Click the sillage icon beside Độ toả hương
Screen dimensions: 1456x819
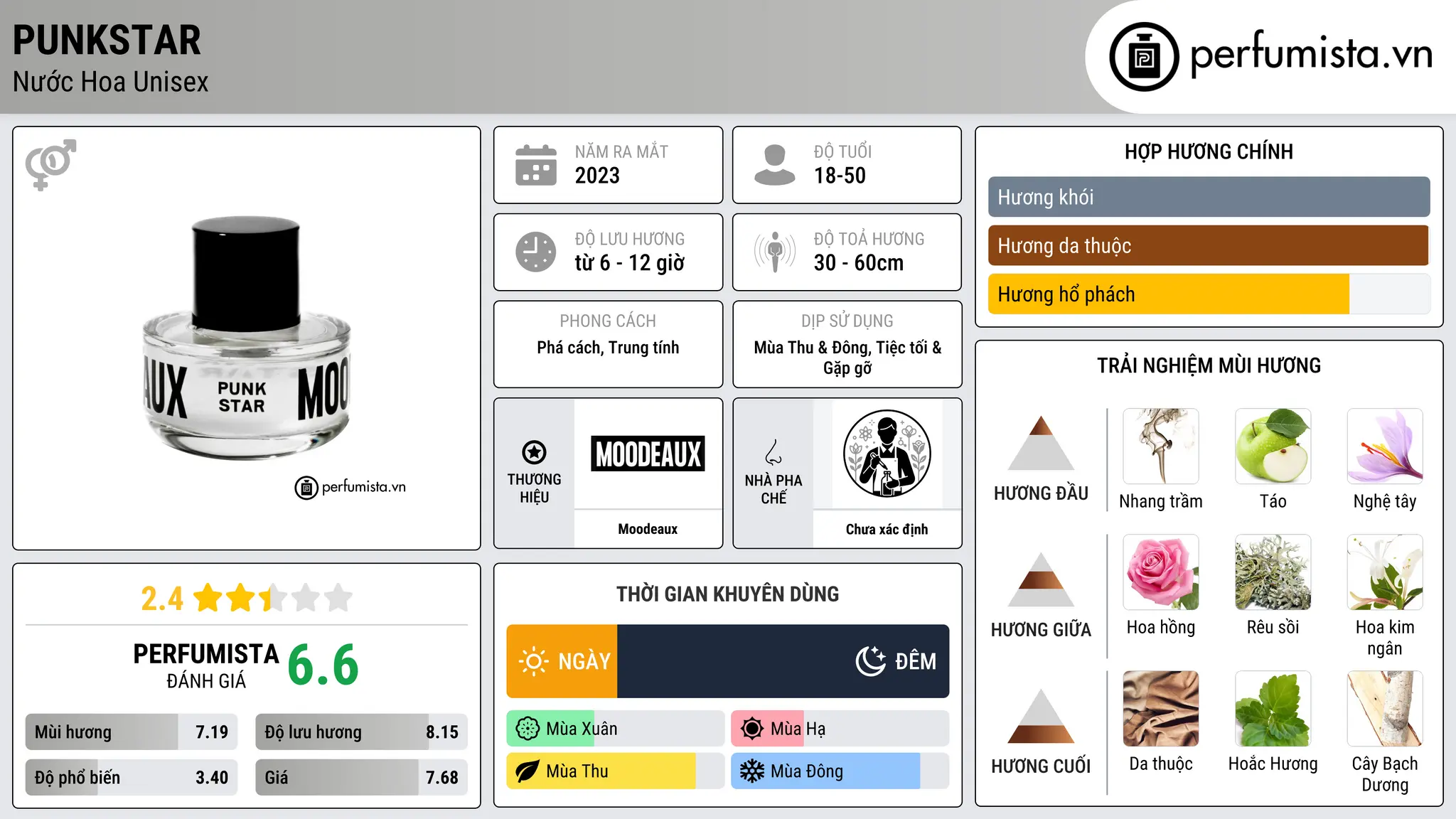pyautogui.click(x=774, y=252)
